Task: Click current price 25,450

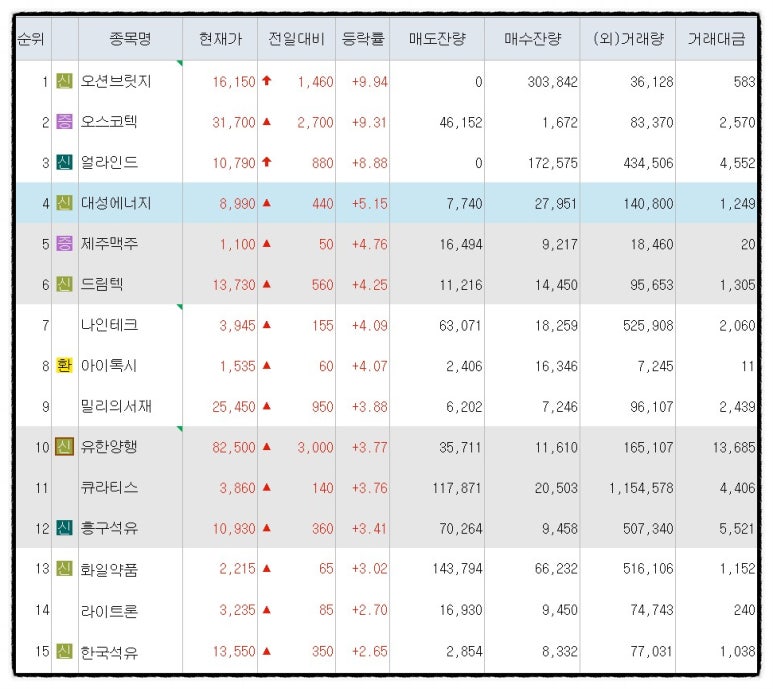Action: coord(234,407)
